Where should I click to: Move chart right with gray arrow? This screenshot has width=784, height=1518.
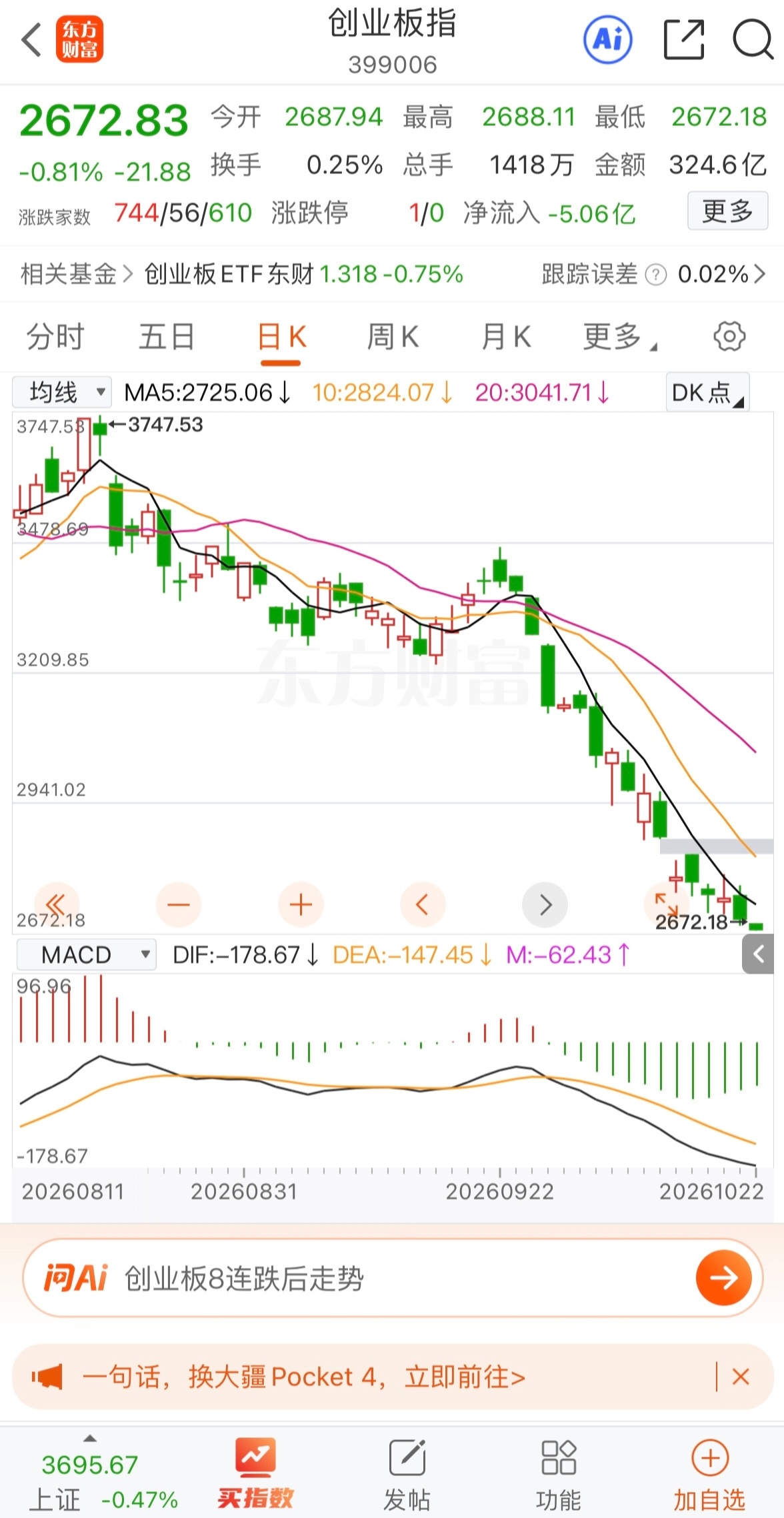click(x=545, y=904)
